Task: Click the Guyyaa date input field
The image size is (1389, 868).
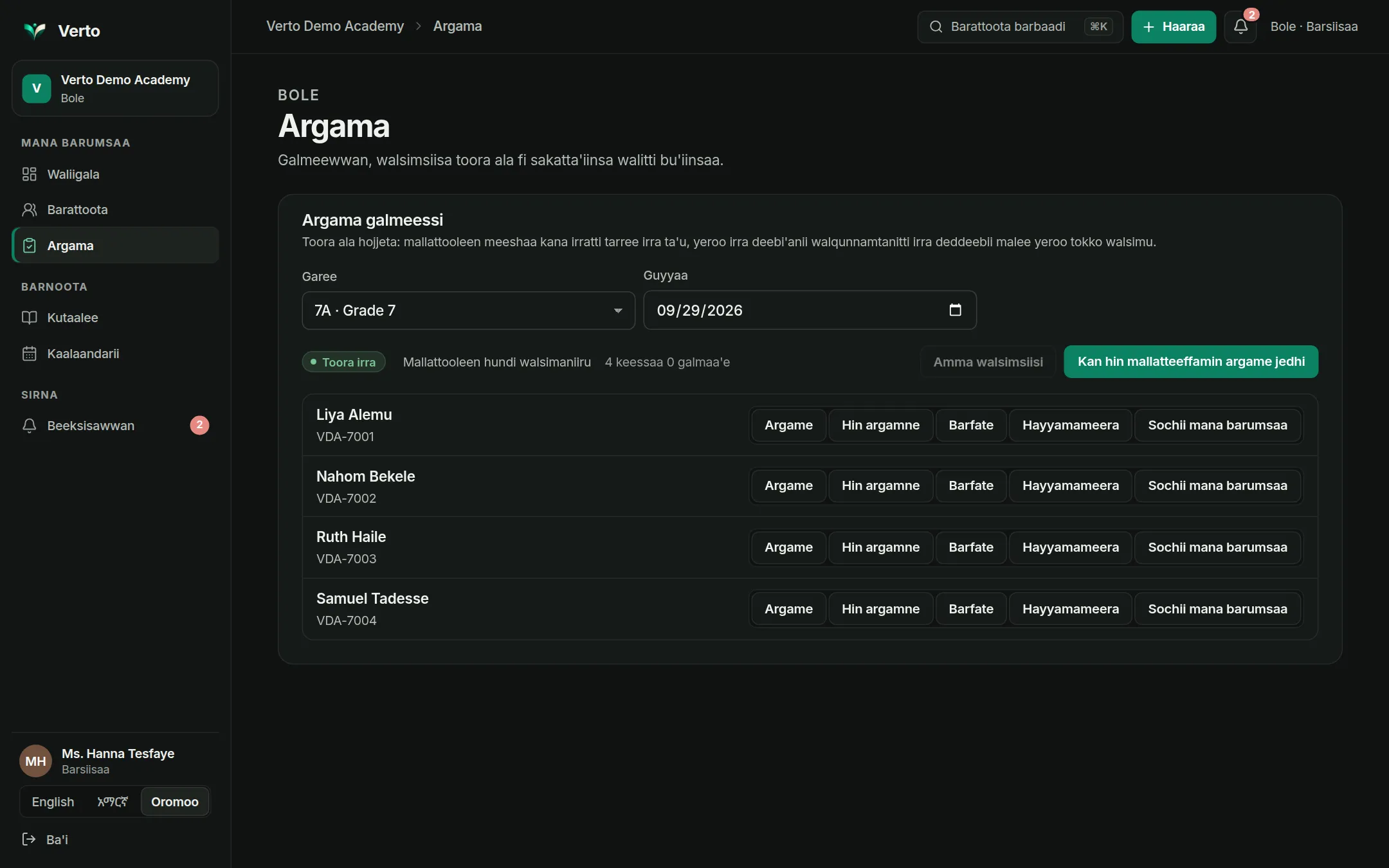Action: click(810, 310)
